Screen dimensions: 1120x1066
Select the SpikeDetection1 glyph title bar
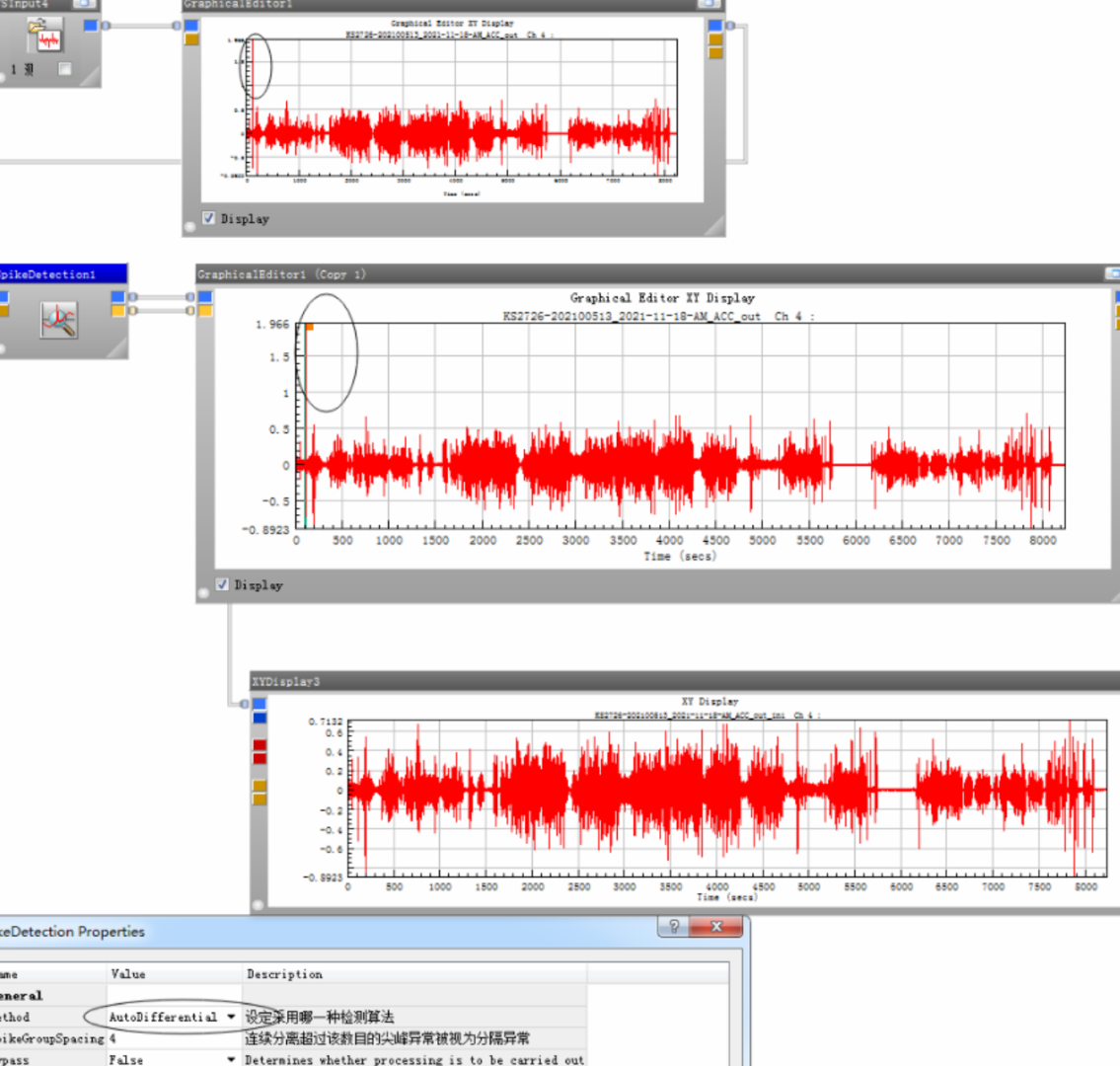click(x=59, y=273)
